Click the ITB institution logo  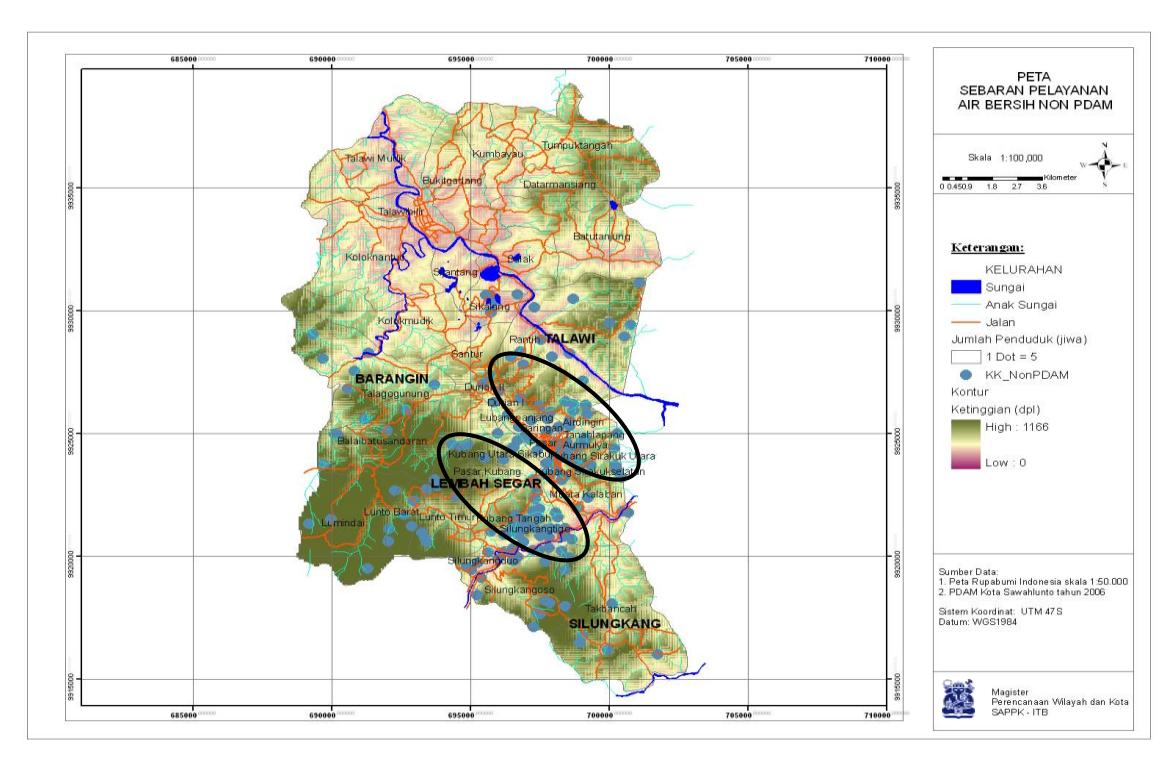pos(958,699)
